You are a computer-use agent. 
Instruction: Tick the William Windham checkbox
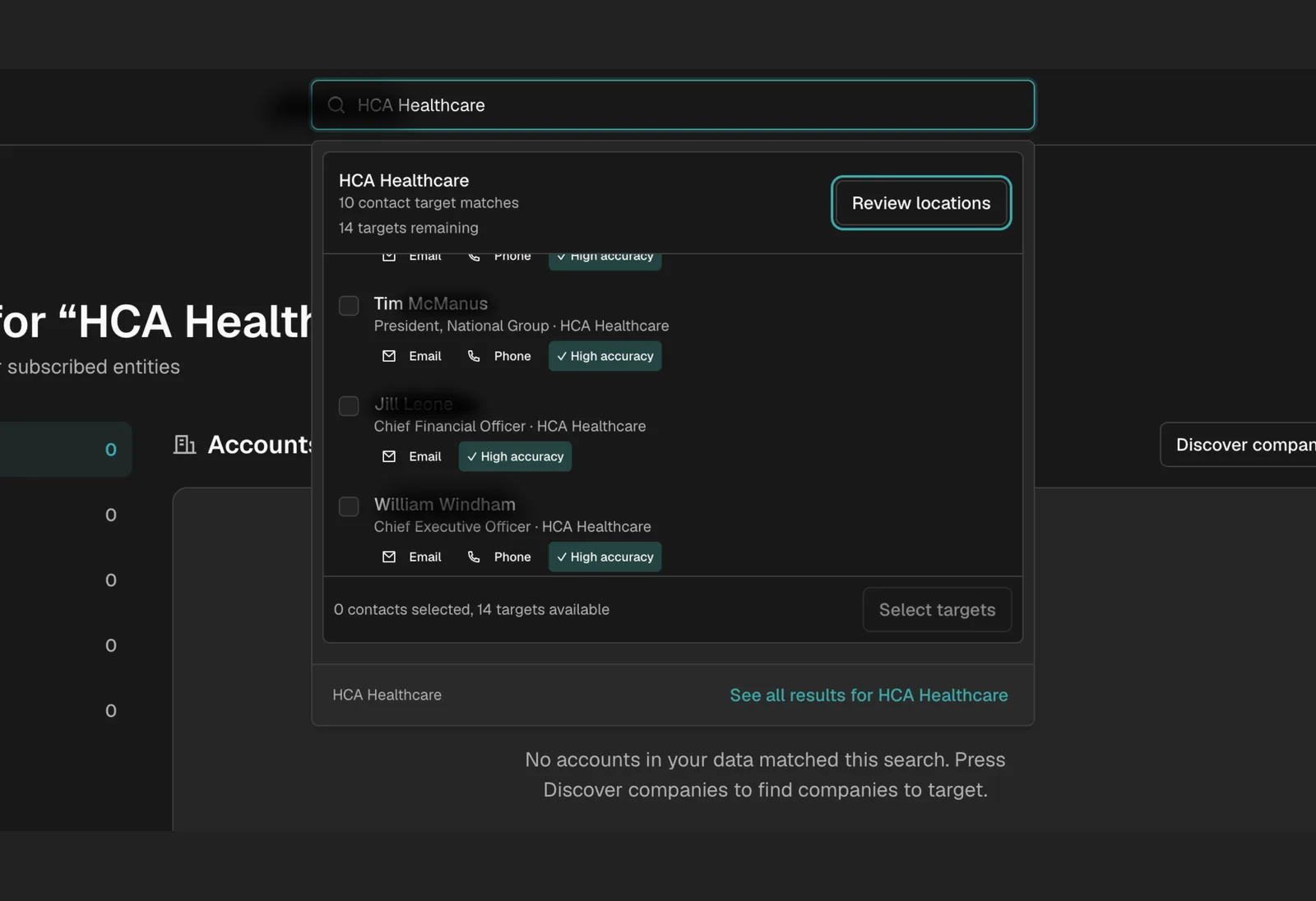coord(349,506)
